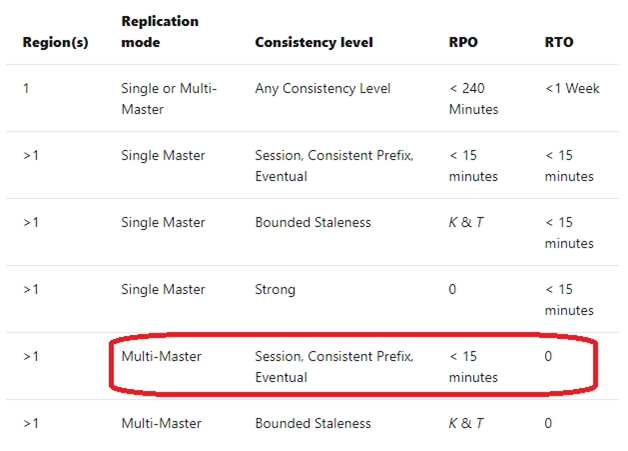Screen dimensions: 628x451
Task: Click the Region value 1 in first row
Action: click(26, 88)
